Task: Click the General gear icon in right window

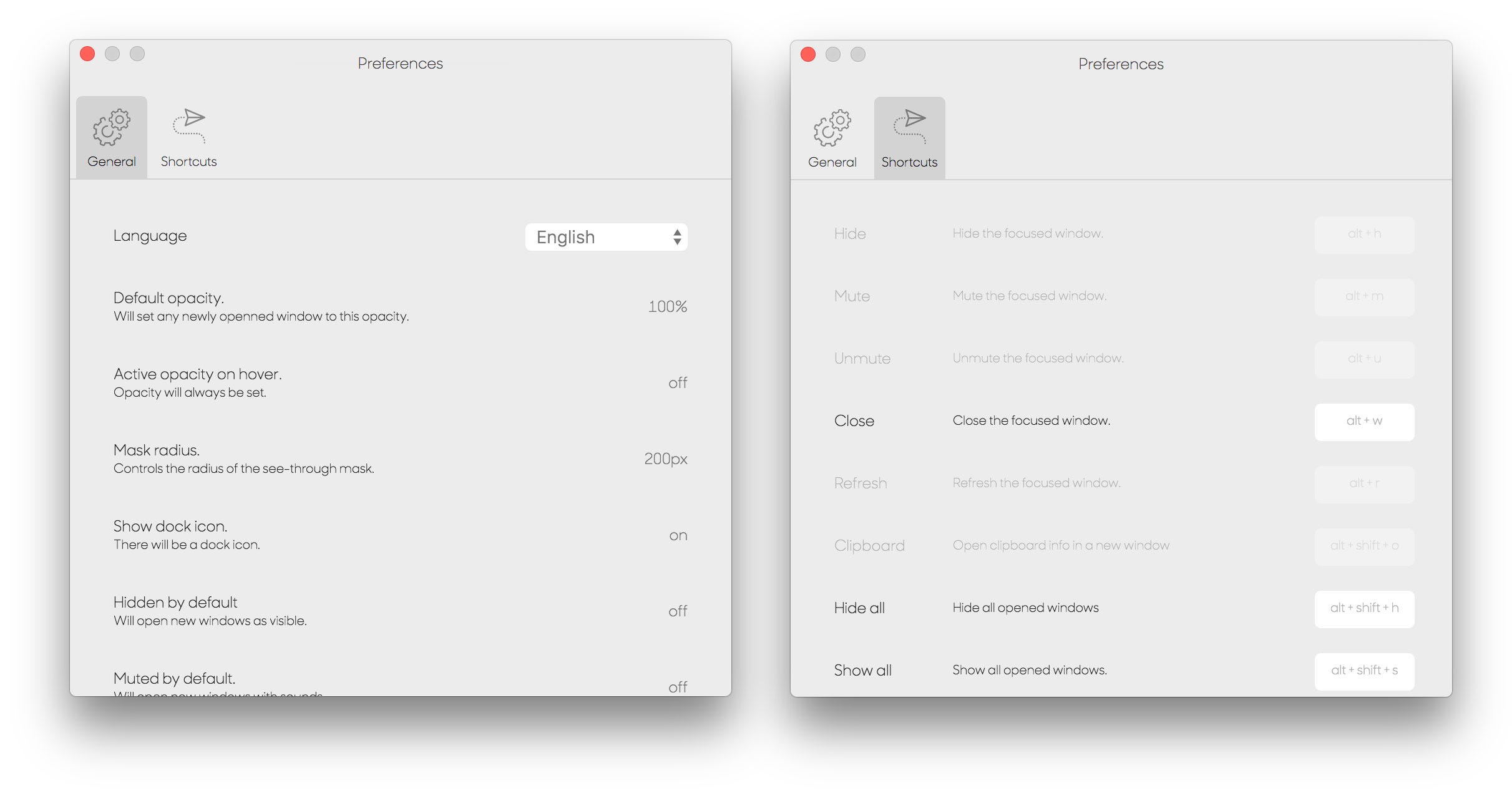Action: [x=832, y=128]
